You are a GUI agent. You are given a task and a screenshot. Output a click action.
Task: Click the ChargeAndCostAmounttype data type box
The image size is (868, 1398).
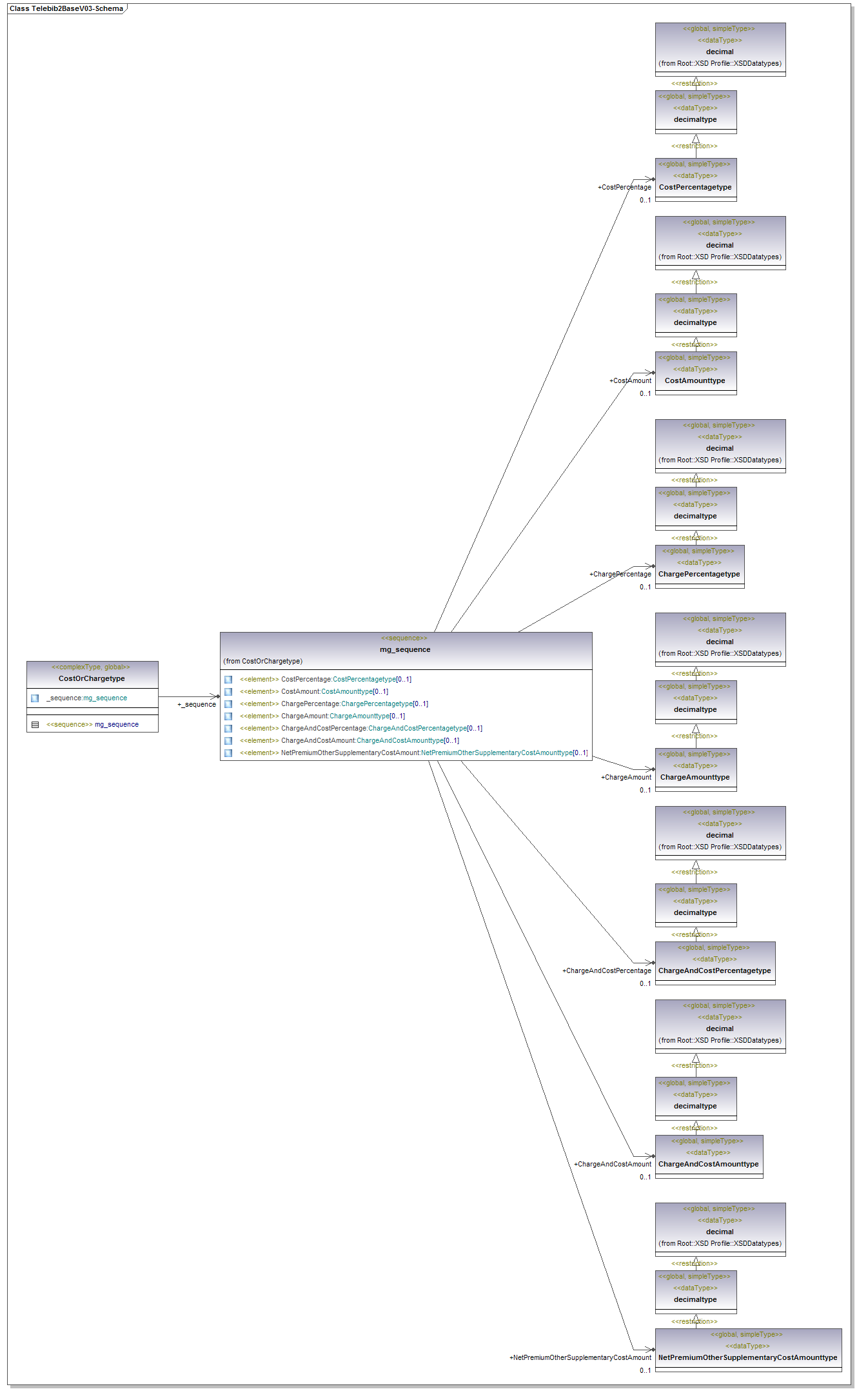pyautogui.click(x=708, y=1164)
